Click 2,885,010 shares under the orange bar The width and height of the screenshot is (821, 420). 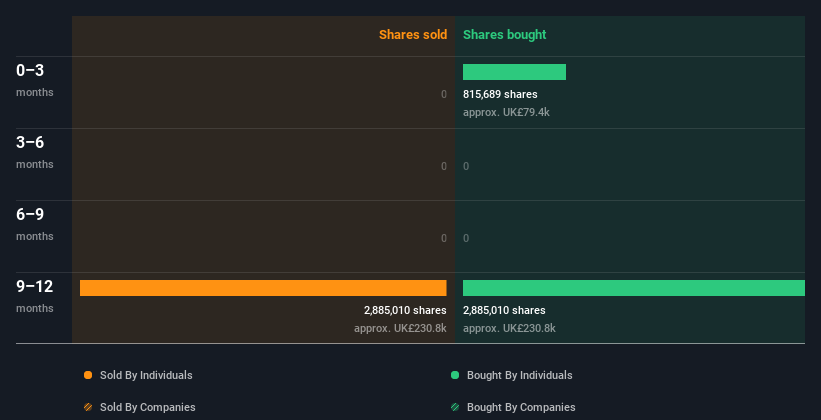(x=405, y=311)
